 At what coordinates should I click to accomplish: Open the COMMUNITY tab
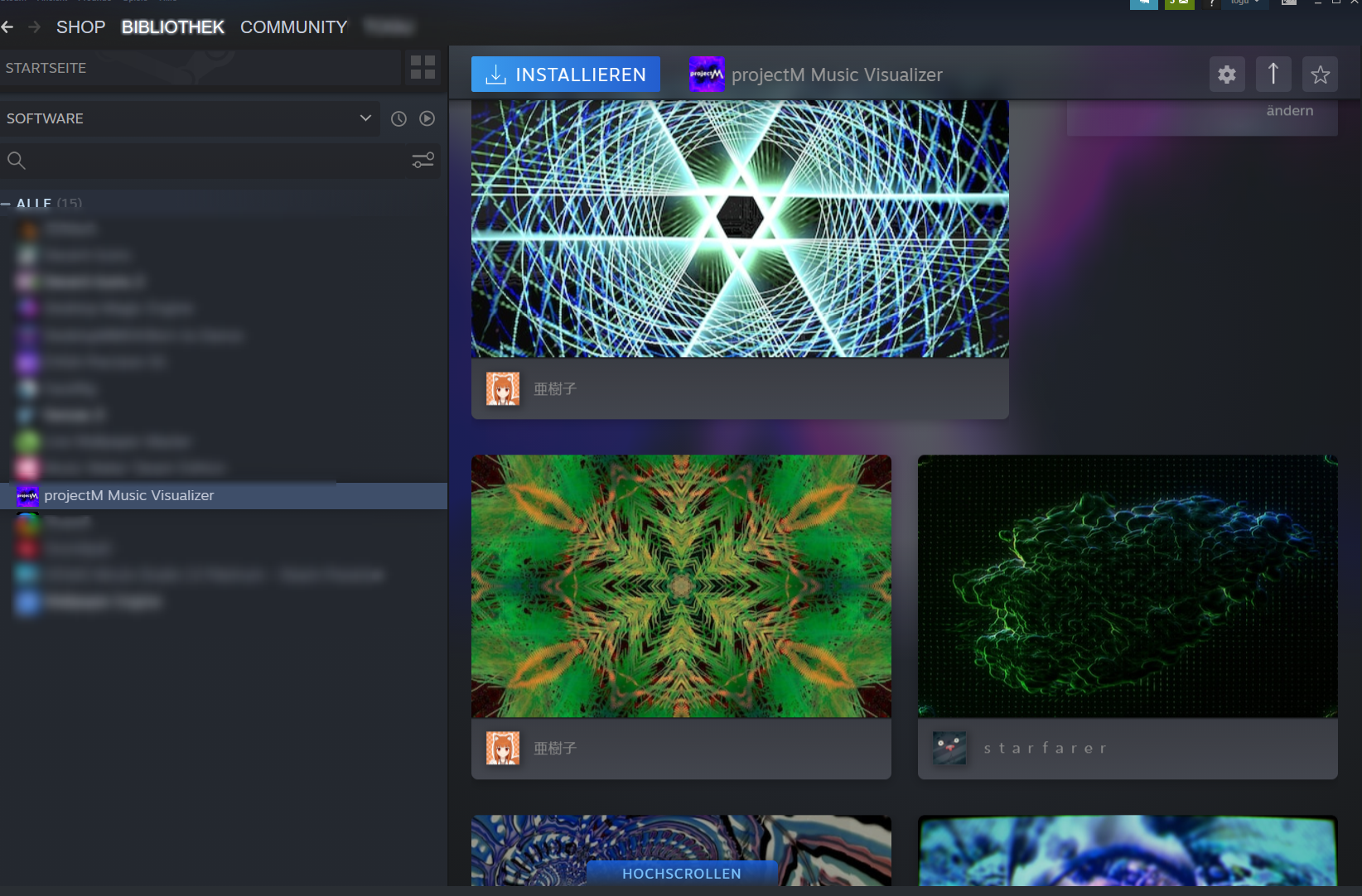tap(293, 27)
